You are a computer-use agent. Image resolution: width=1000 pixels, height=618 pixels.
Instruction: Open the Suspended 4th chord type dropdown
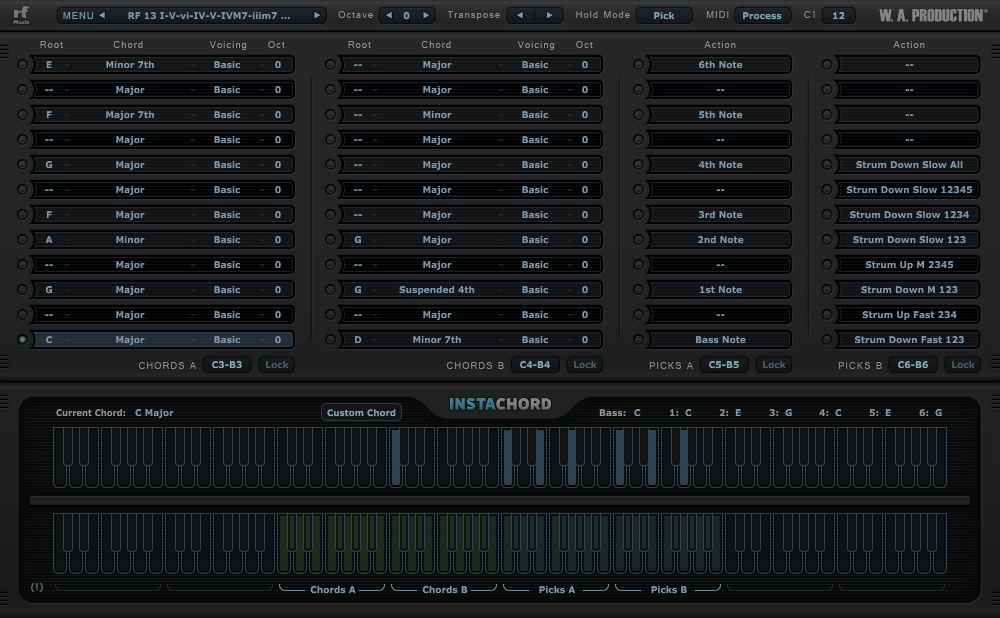pos(437,290)
